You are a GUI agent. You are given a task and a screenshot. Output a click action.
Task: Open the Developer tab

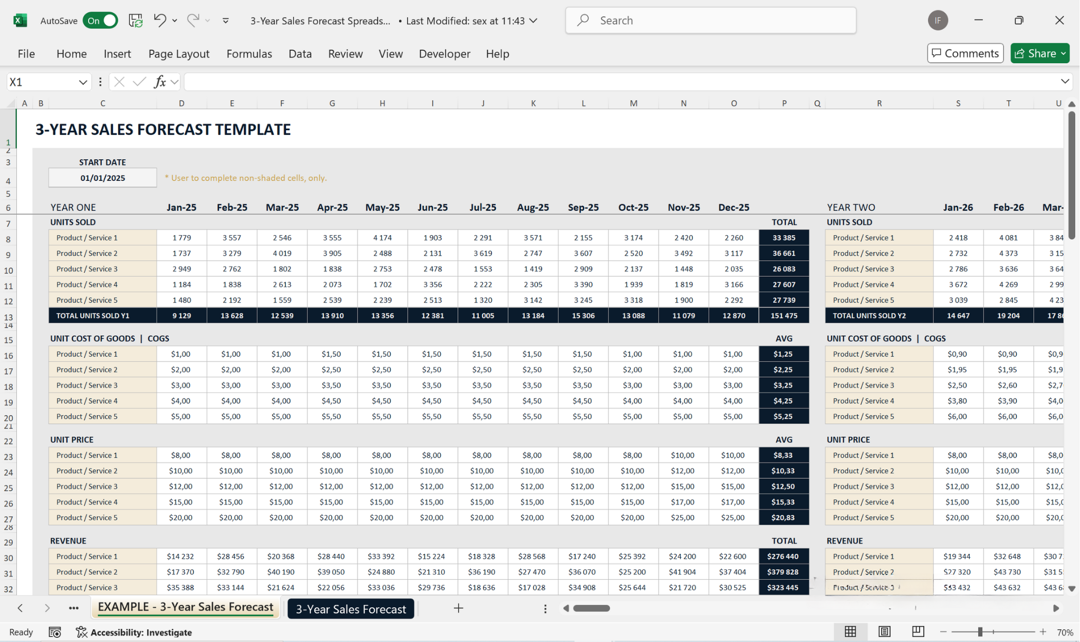point(444,54)
